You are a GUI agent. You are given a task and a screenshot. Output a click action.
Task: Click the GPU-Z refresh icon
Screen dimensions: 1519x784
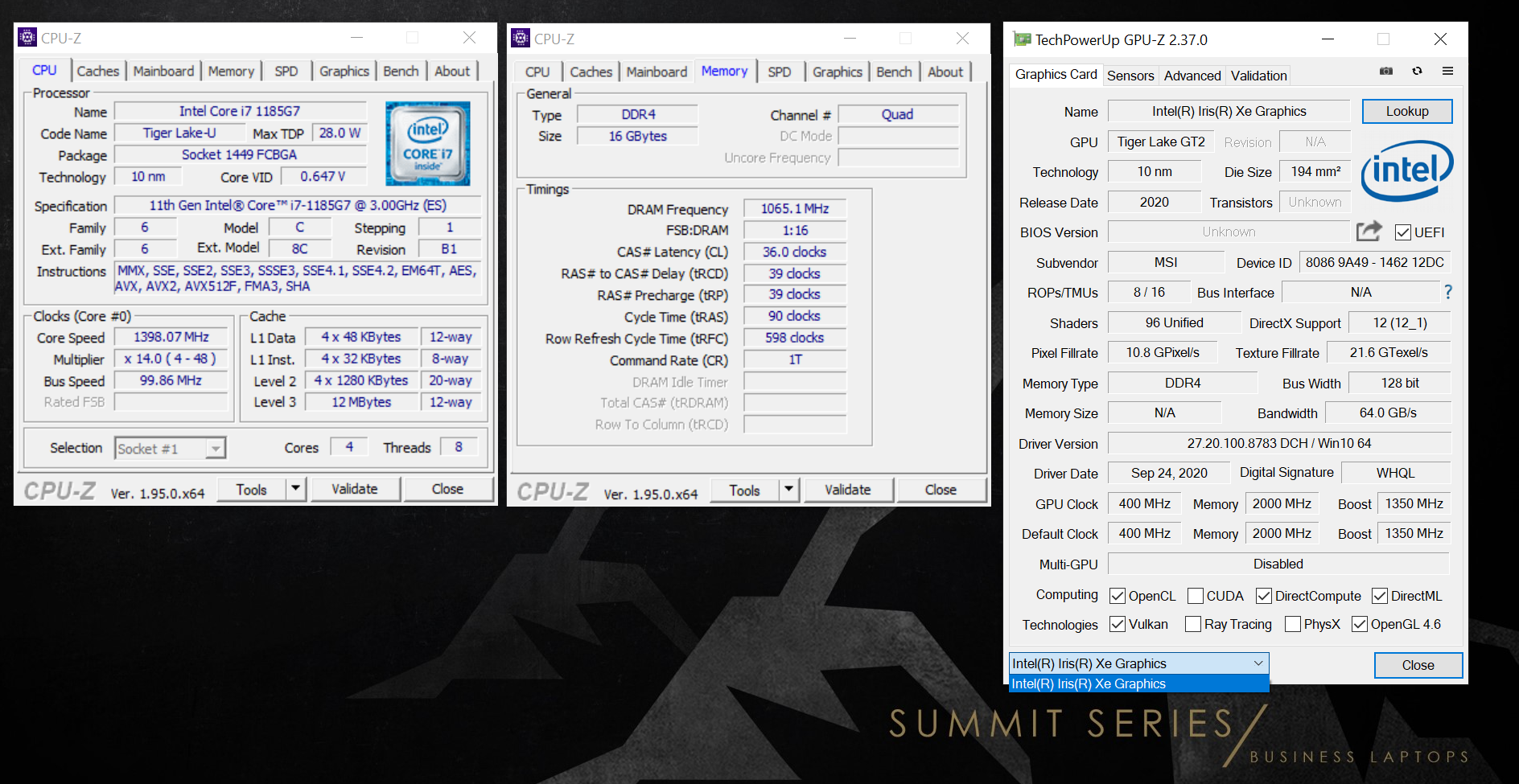1417,71
